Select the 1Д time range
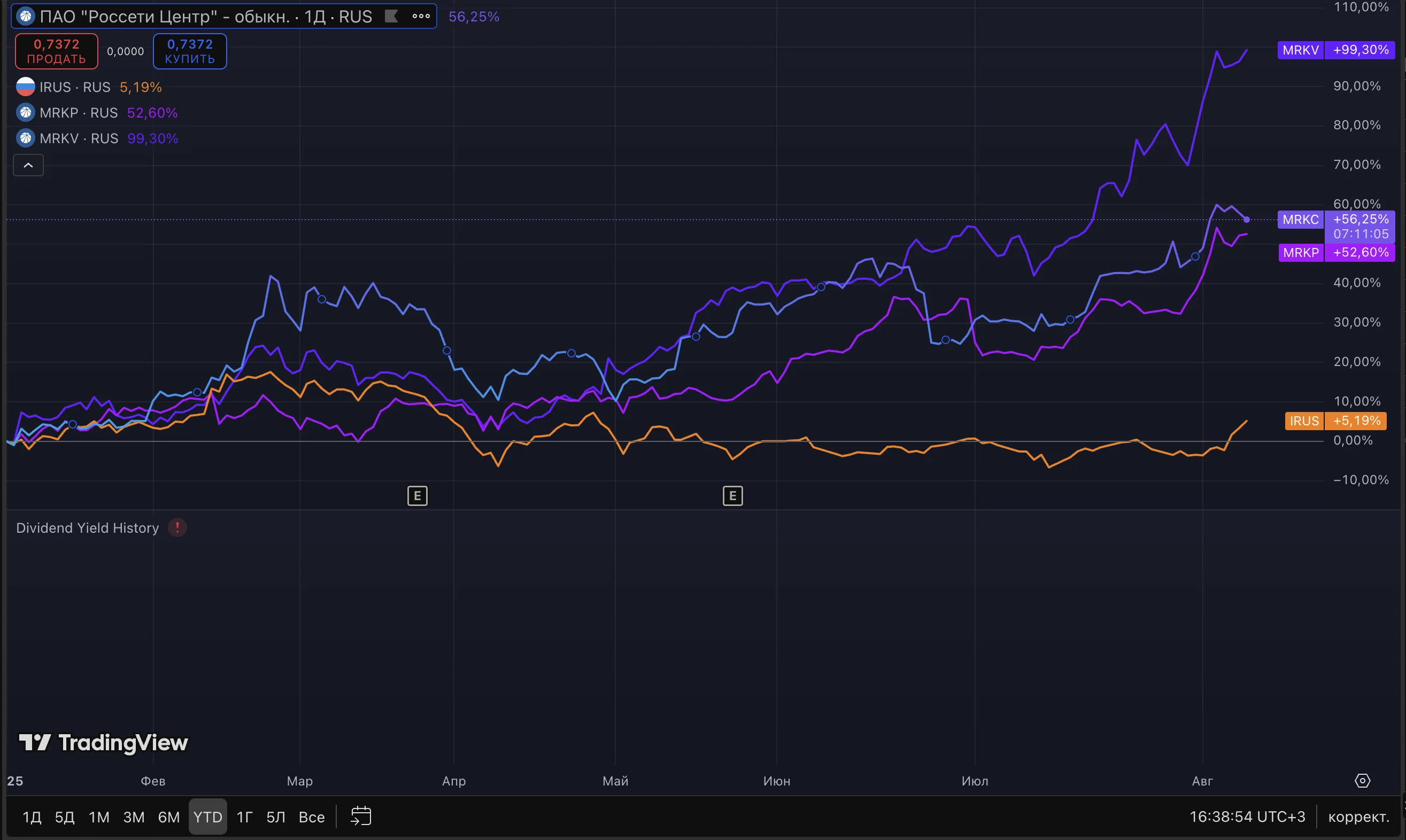The height and width of the screenshot is (840, 1406). [x=32, y=817]
